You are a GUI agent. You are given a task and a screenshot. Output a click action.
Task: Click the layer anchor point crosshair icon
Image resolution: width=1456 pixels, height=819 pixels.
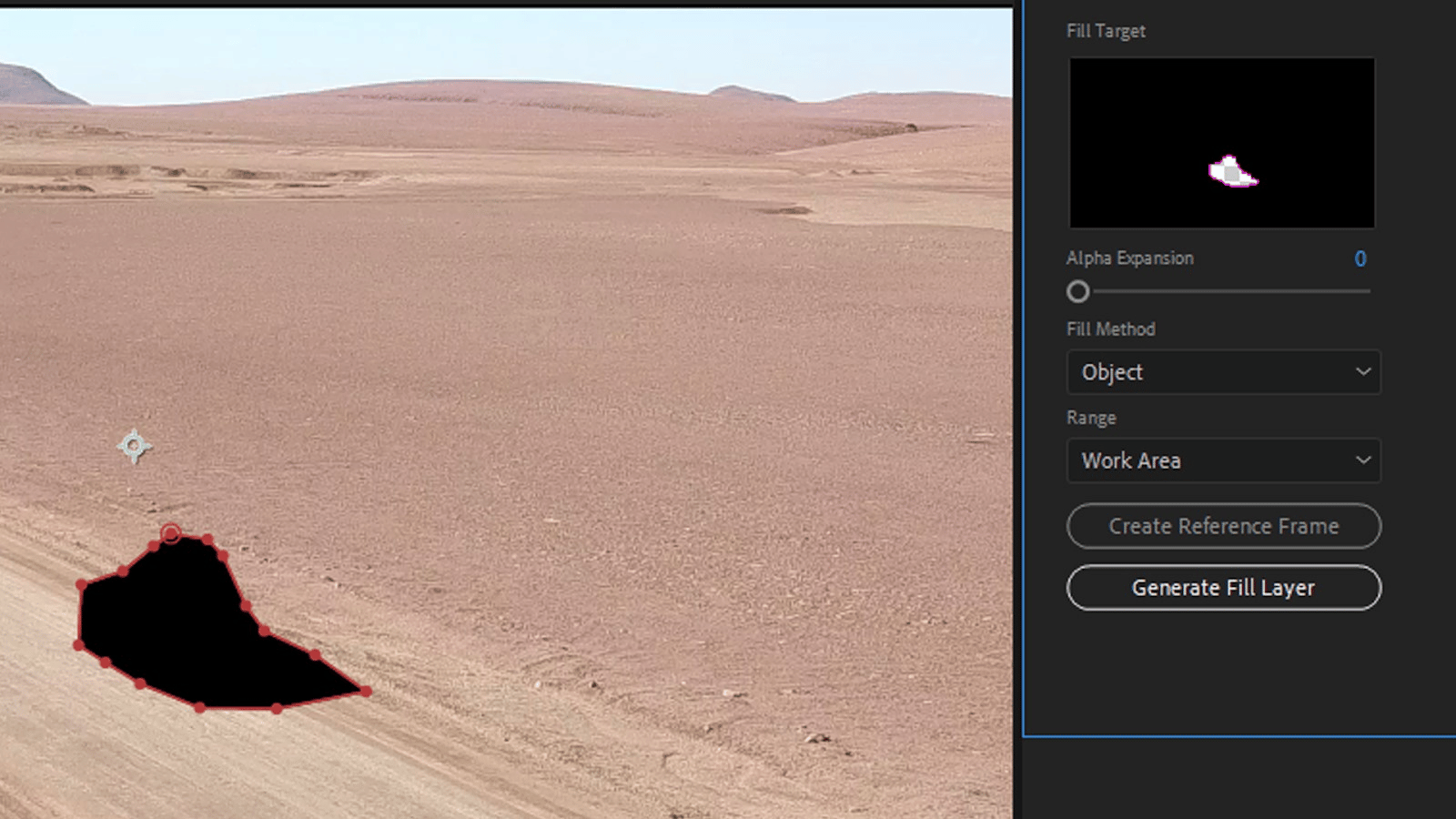click(x=135, y=446)
